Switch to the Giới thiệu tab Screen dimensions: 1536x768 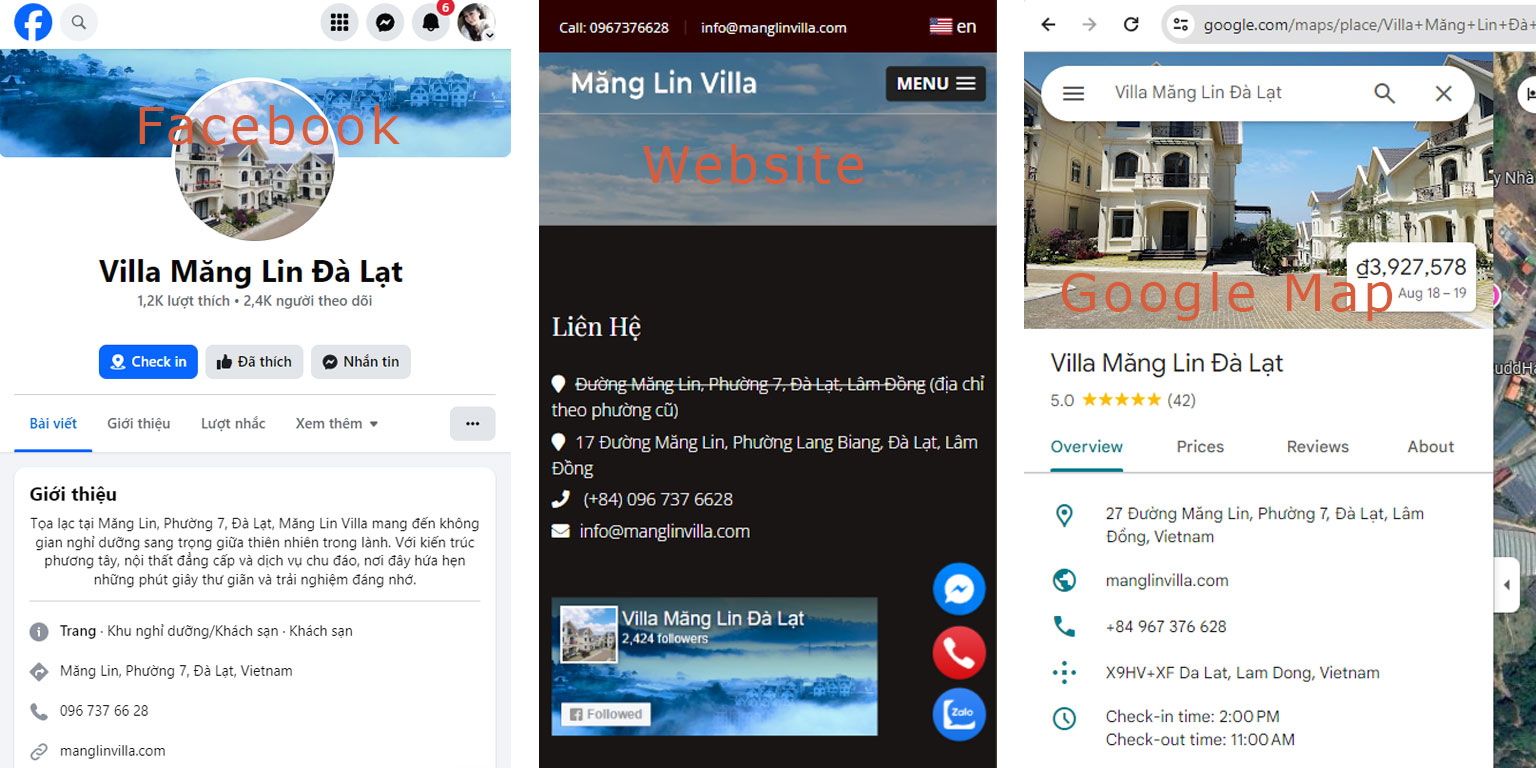pos(139,424)
